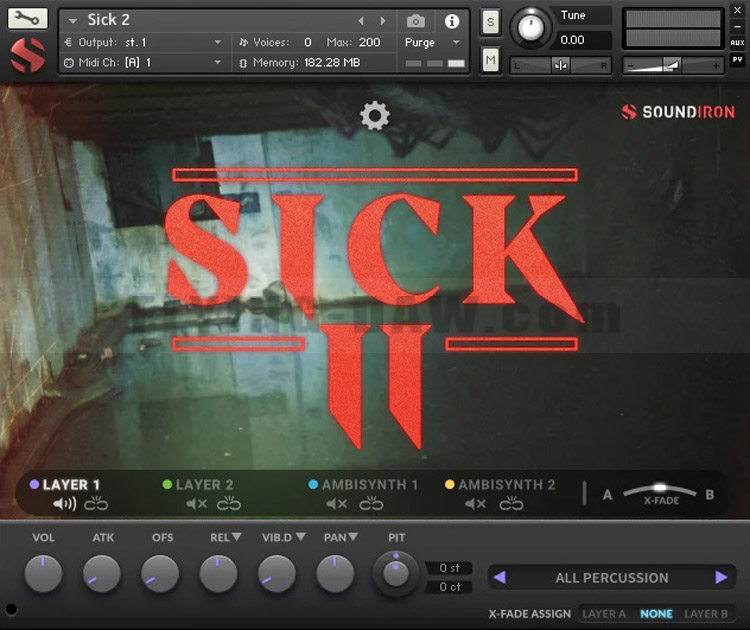Click the Tune value 0.00 field
Image resolution: width=750 pixels, height=630 pixels.
(x=580, y=40)
